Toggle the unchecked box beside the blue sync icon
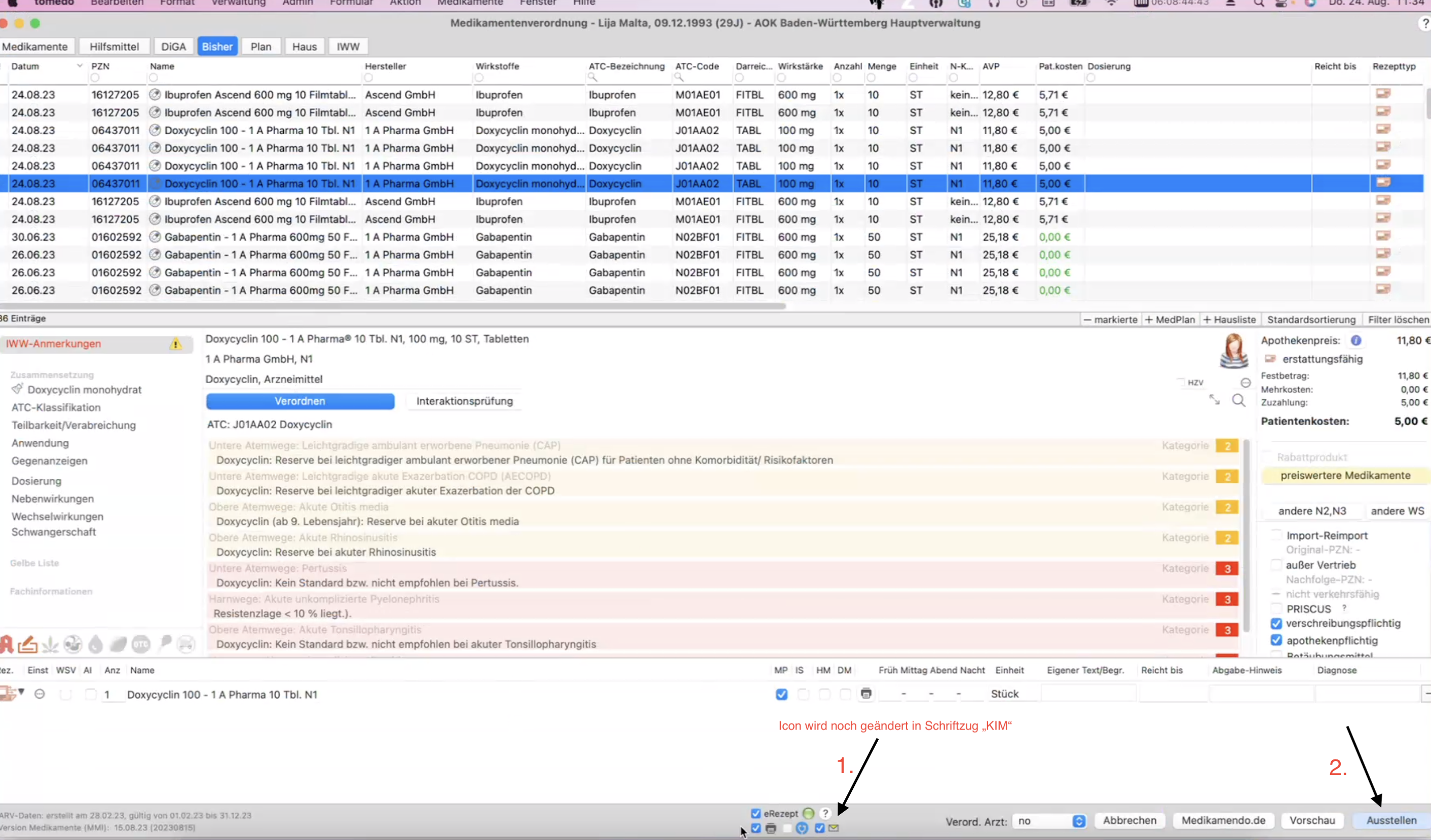Image resolution: width=1431 pixels, height=840 pixels. (787, 828)
